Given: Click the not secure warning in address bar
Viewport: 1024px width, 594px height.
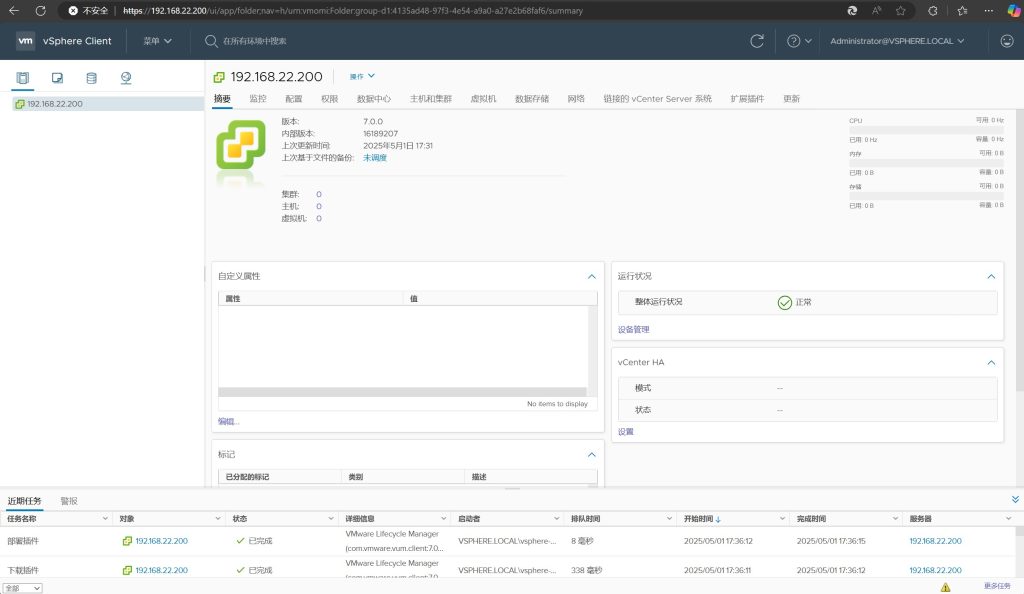Looking at the screenshot, I should (x=88, y=10).
